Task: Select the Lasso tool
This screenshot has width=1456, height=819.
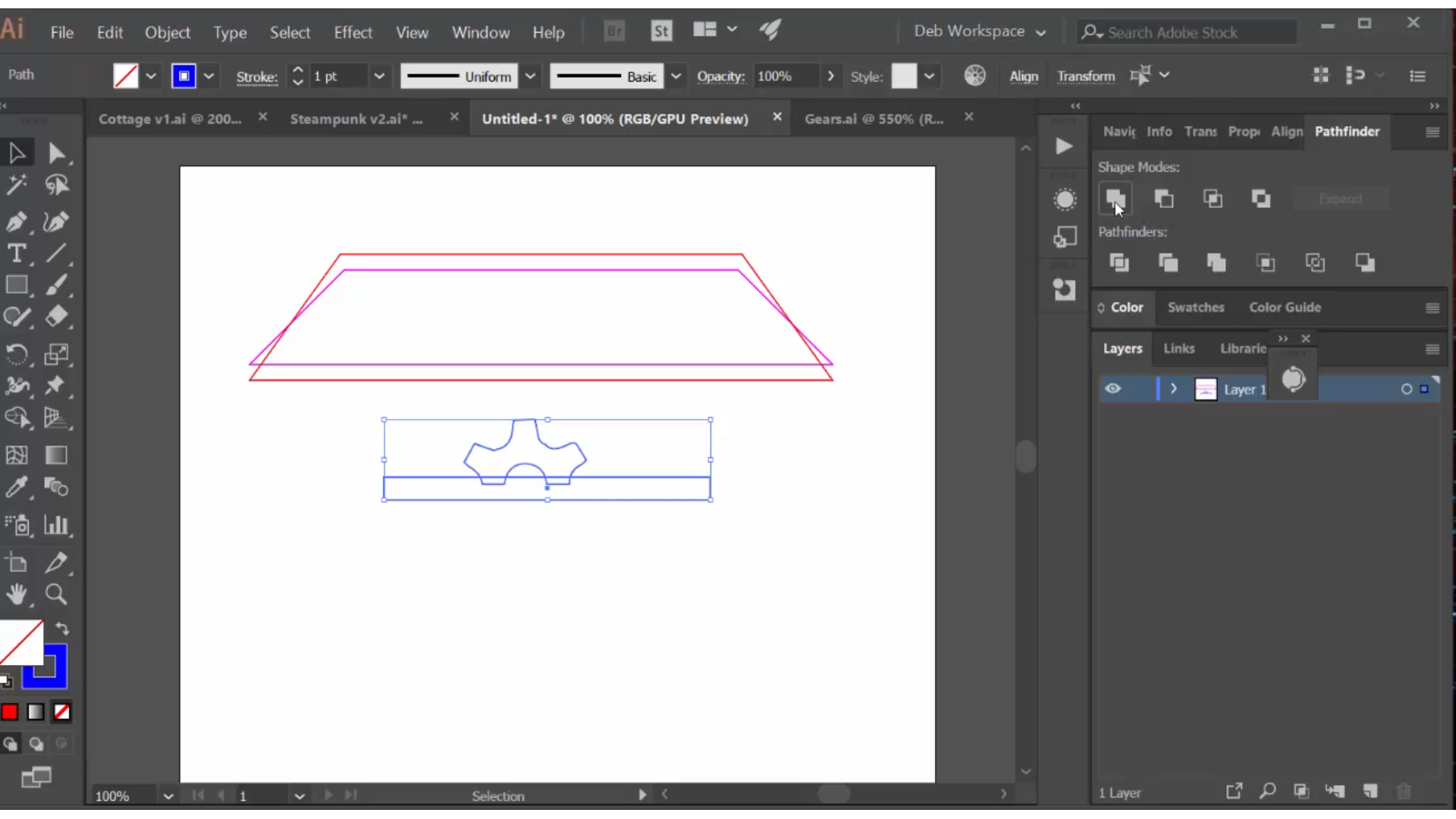Action: tap(57, 185)
